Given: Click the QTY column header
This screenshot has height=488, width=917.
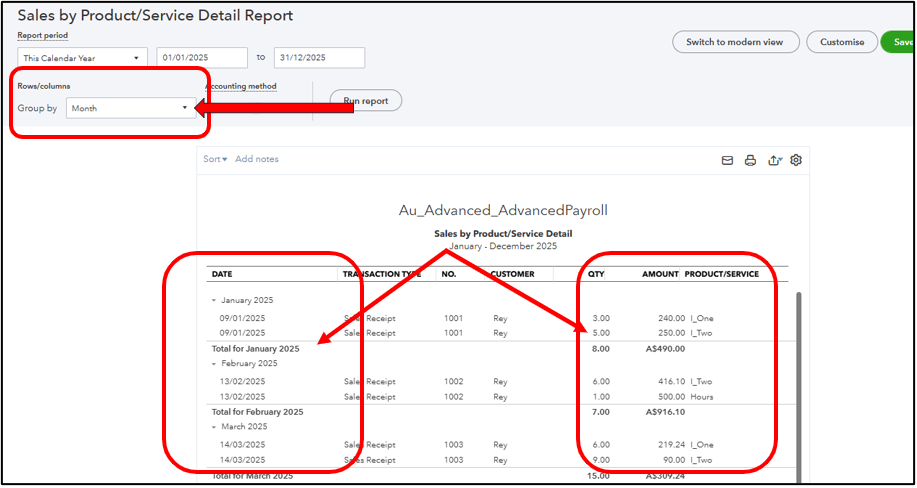Looking at the screenshot, I should click(596, 274).
